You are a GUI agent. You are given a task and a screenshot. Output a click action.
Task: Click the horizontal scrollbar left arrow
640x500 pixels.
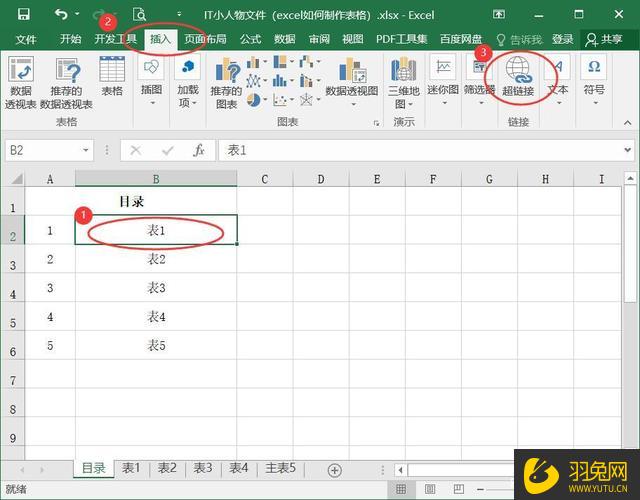pos(400,470)
